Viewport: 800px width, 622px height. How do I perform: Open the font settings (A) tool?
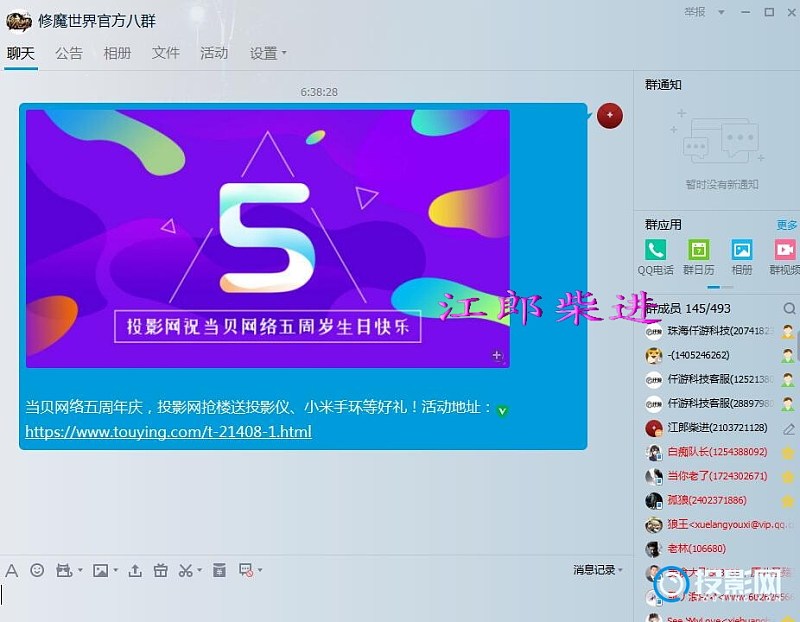[11, 570]
